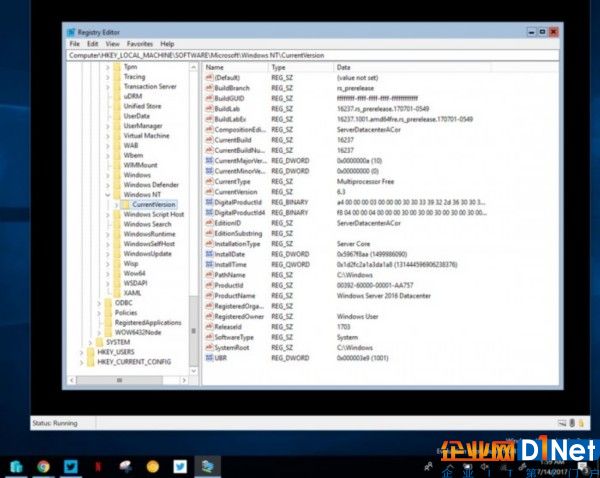Select the Transaction Server key
This screenshot has height=478, width=600.
tap(150, 86)
